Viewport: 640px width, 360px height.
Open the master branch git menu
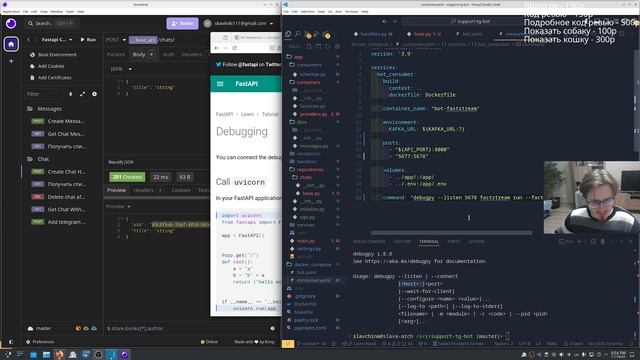[x=40, y=328]
